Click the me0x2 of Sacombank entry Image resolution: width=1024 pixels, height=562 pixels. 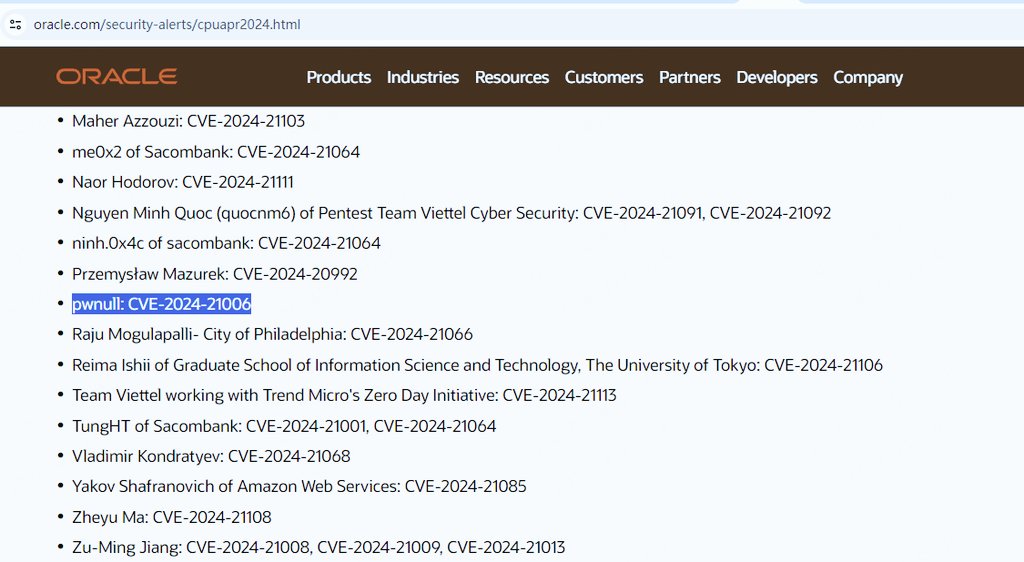point(216,152)
